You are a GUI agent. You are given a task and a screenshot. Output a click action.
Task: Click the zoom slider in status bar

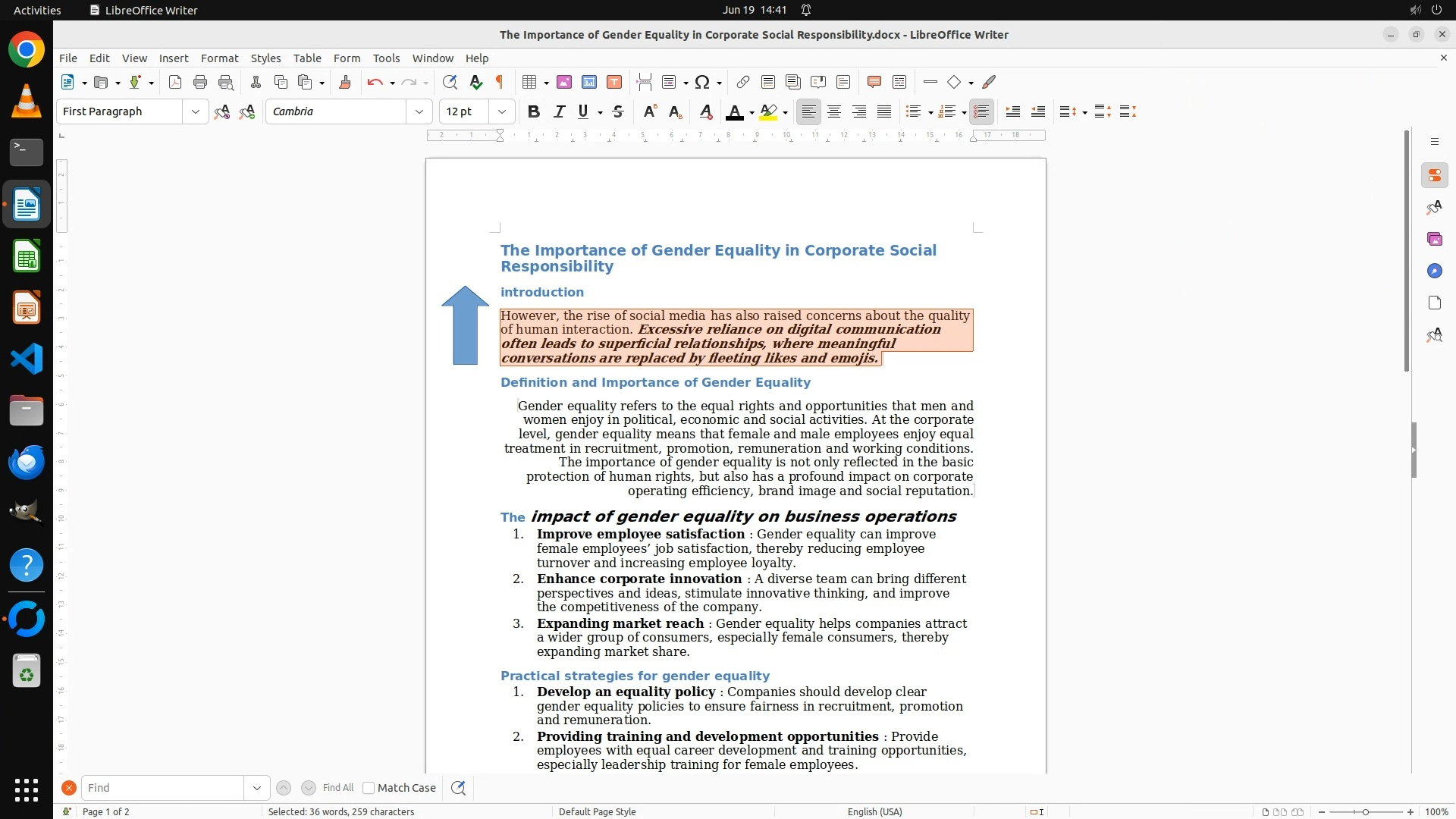(1365, 811)
